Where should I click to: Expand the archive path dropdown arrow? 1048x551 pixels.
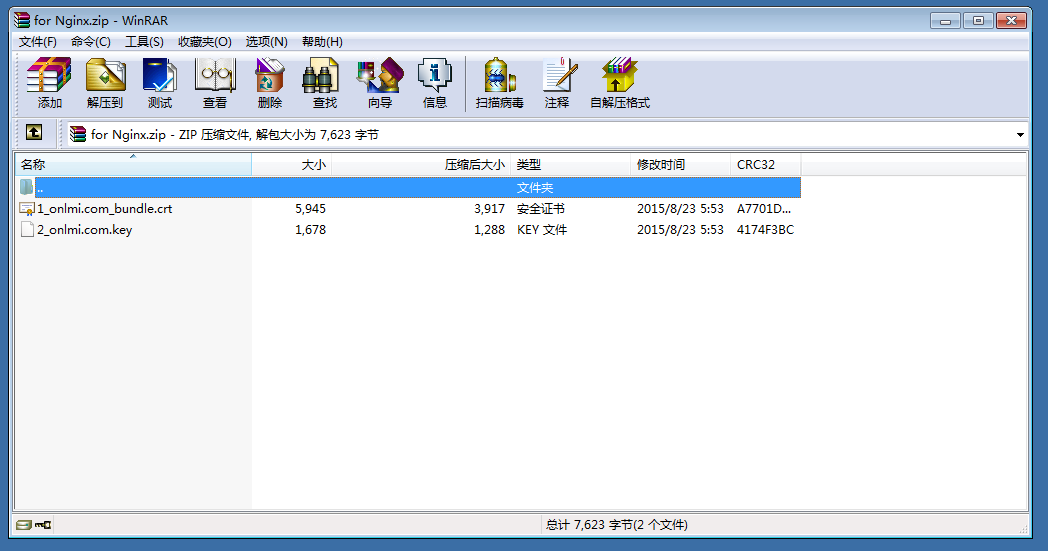pos(1020,135)
